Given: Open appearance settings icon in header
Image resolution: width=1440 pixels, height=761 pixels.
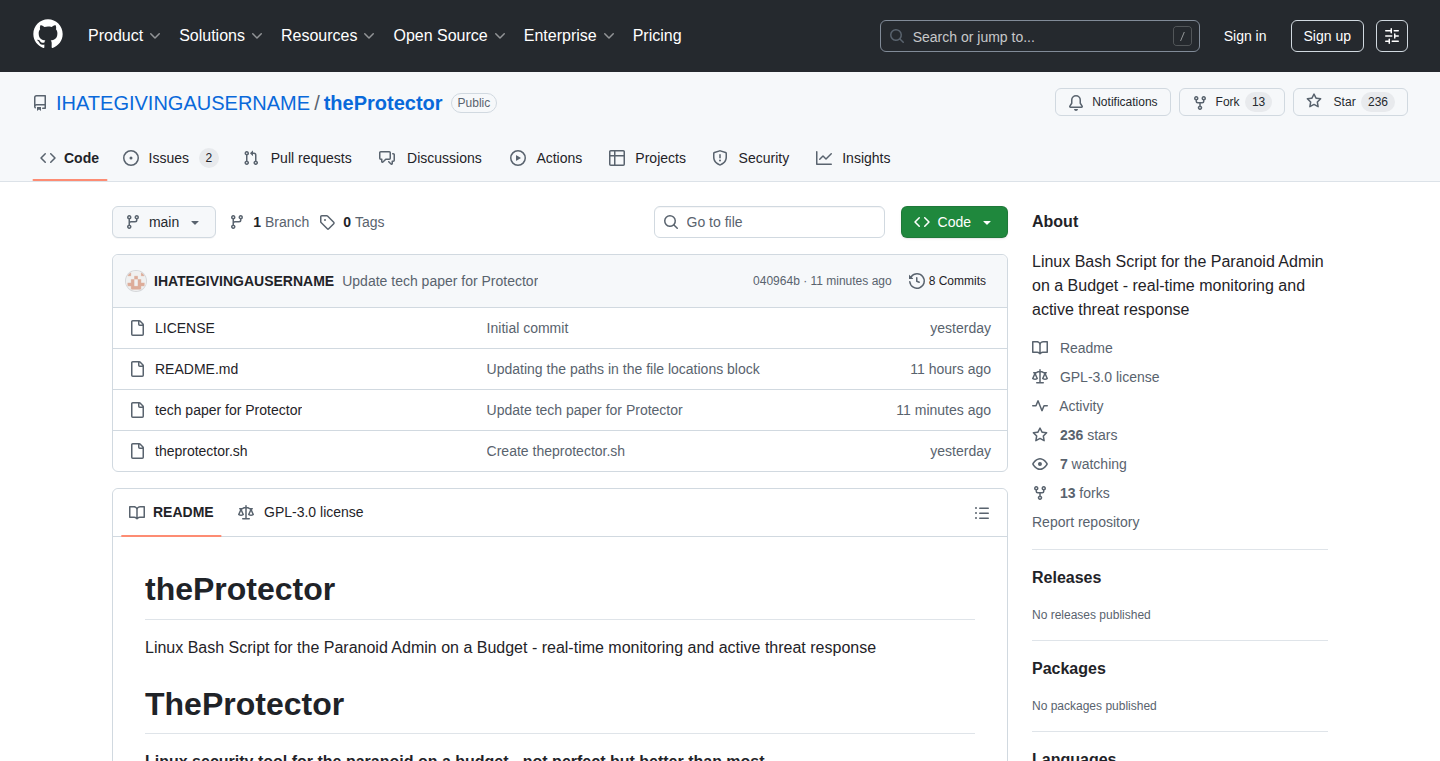Looking at the screenshot, I should point(1392,36).
